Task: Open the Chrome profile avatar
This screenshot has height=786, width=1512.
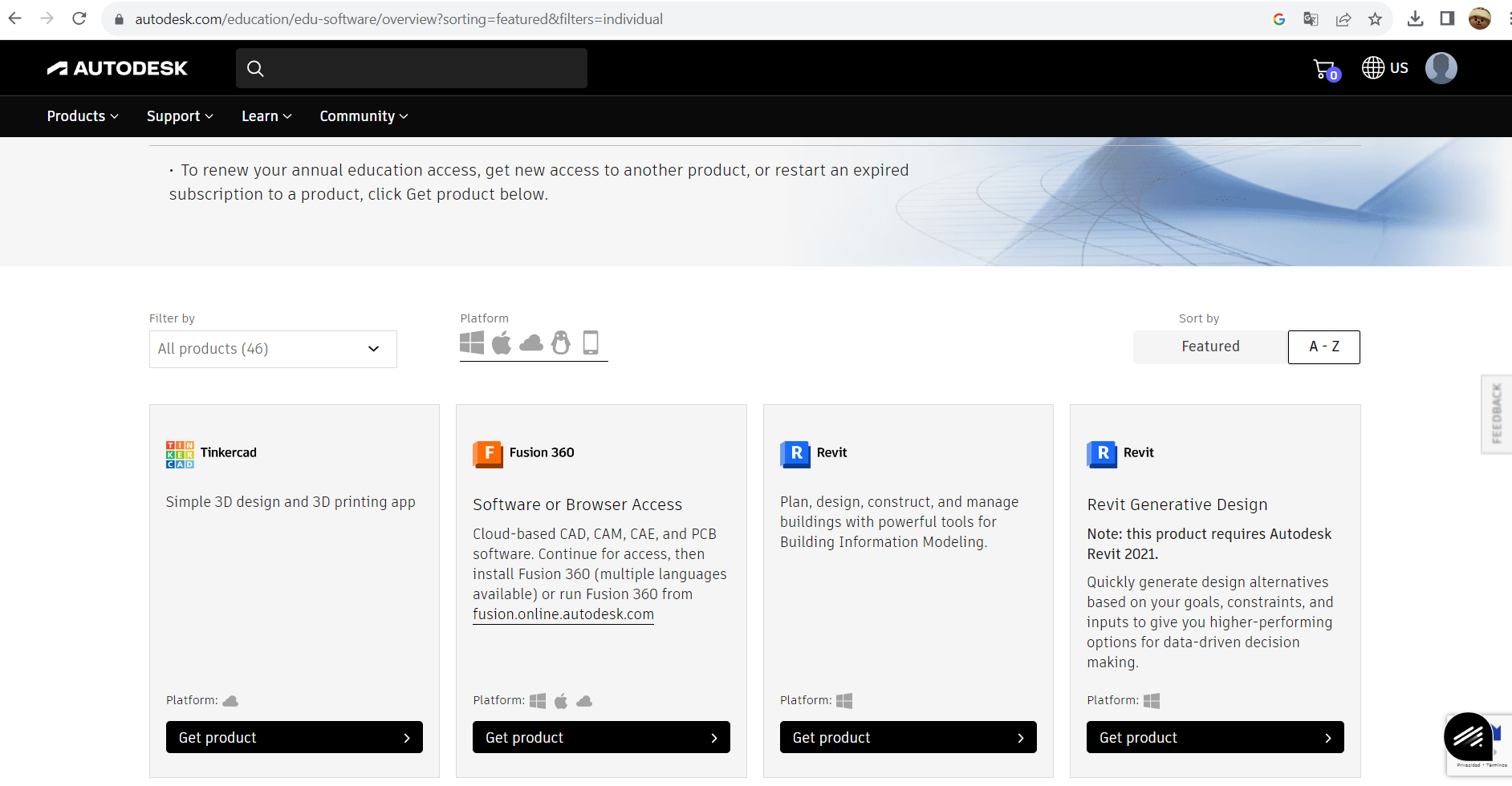Action: tap(1480, 19)
